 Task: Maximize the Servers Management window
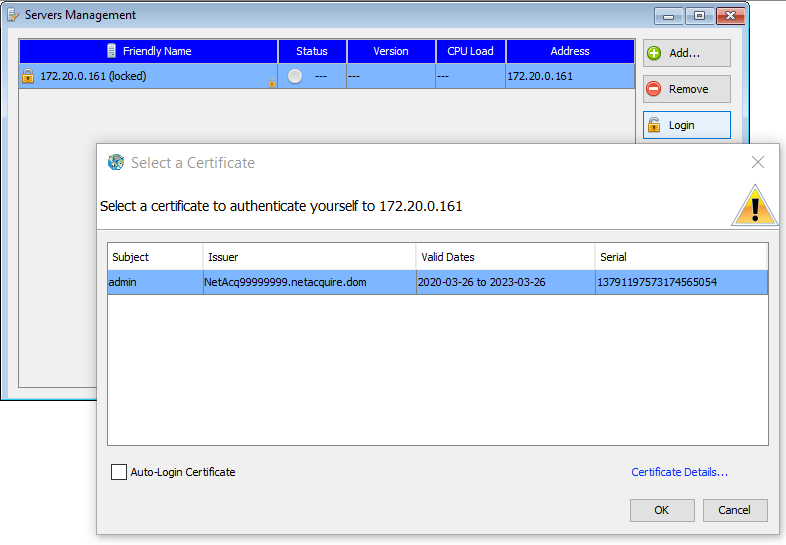pos(699,16)
